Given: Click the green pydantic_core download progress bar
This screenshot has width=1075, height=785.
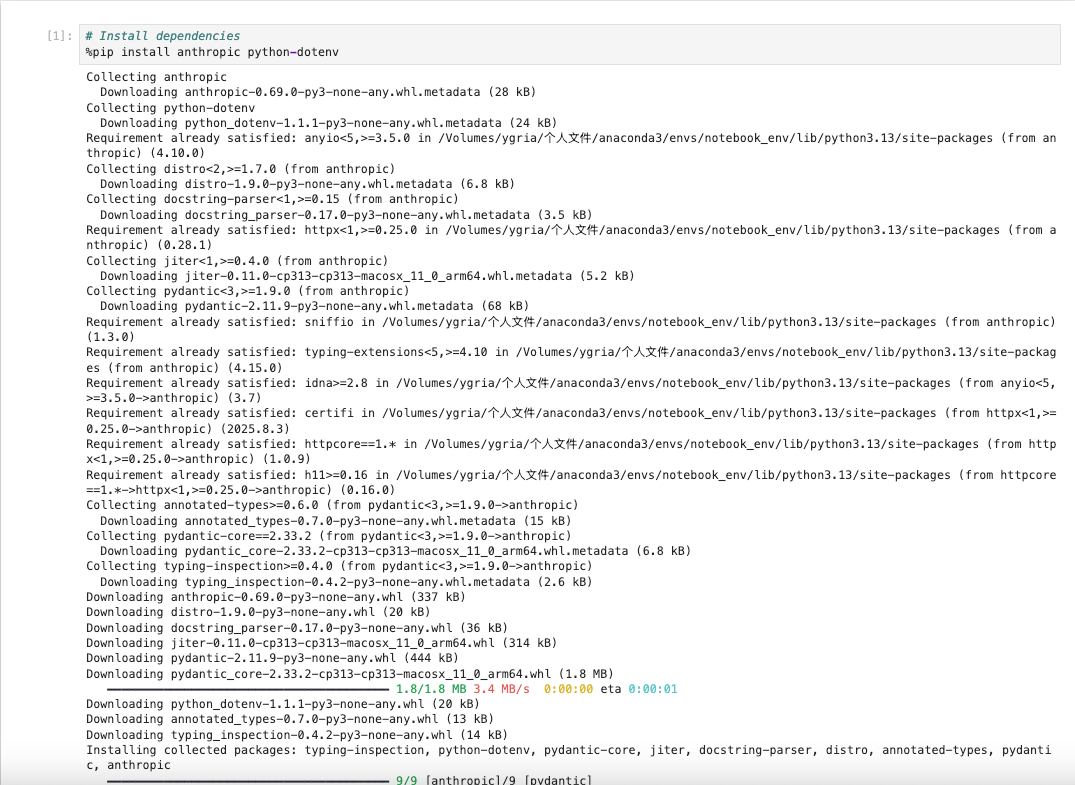Looking at the screenshot, I should [x=247, y=689].
